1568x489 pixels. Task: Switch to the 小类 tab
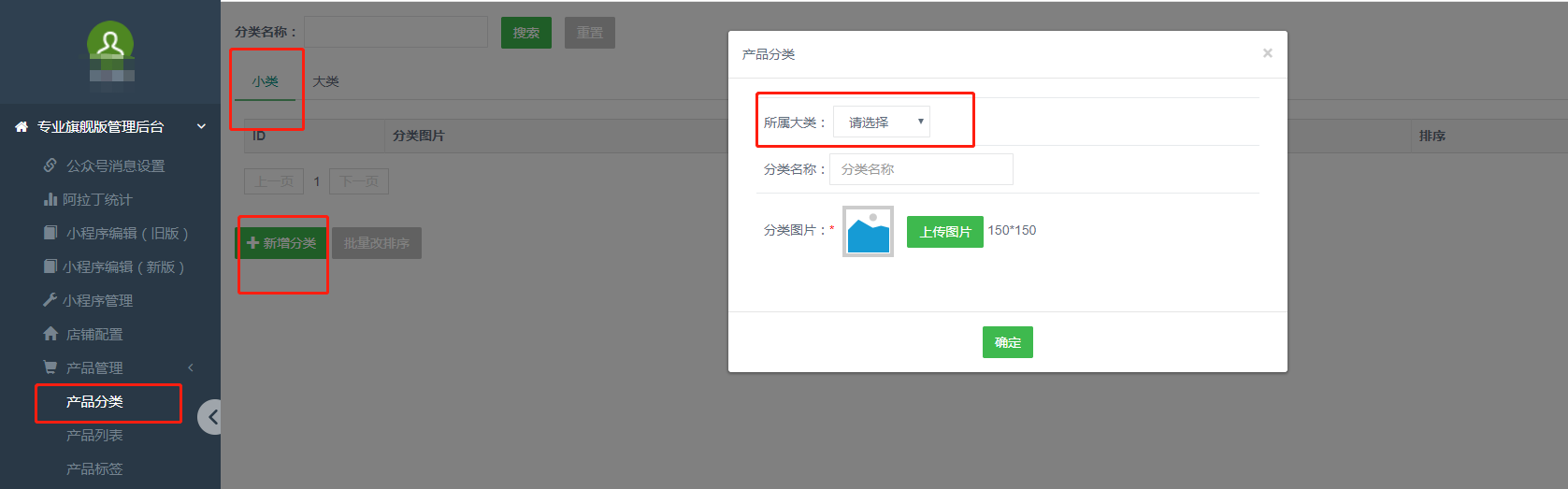265,82
